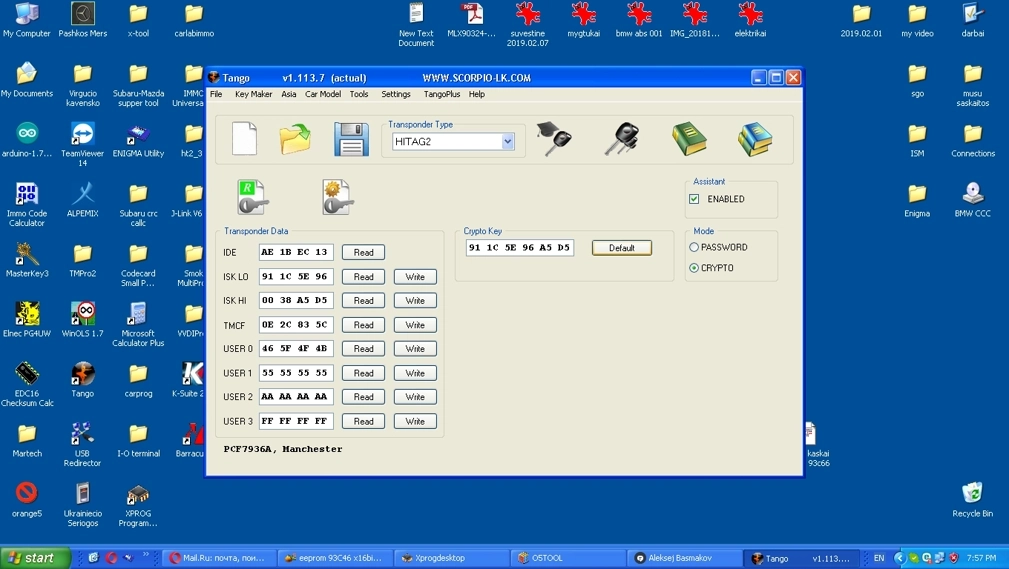Open TeamViewer 14 desktop shortcut
The width and height of the screenshot is (1009, 569).
point(82,145)
